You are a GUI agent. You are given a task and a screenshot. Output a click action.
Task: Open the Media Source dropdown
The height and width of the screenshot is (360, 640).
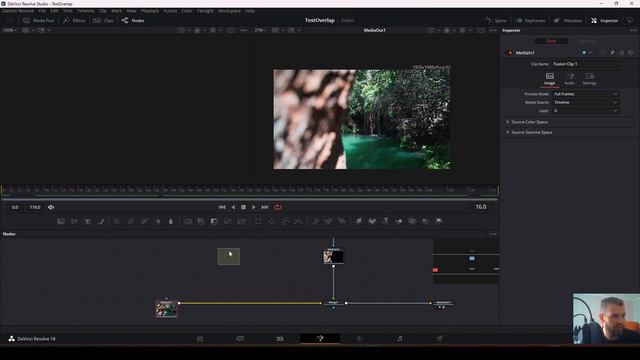pos(585,102)
